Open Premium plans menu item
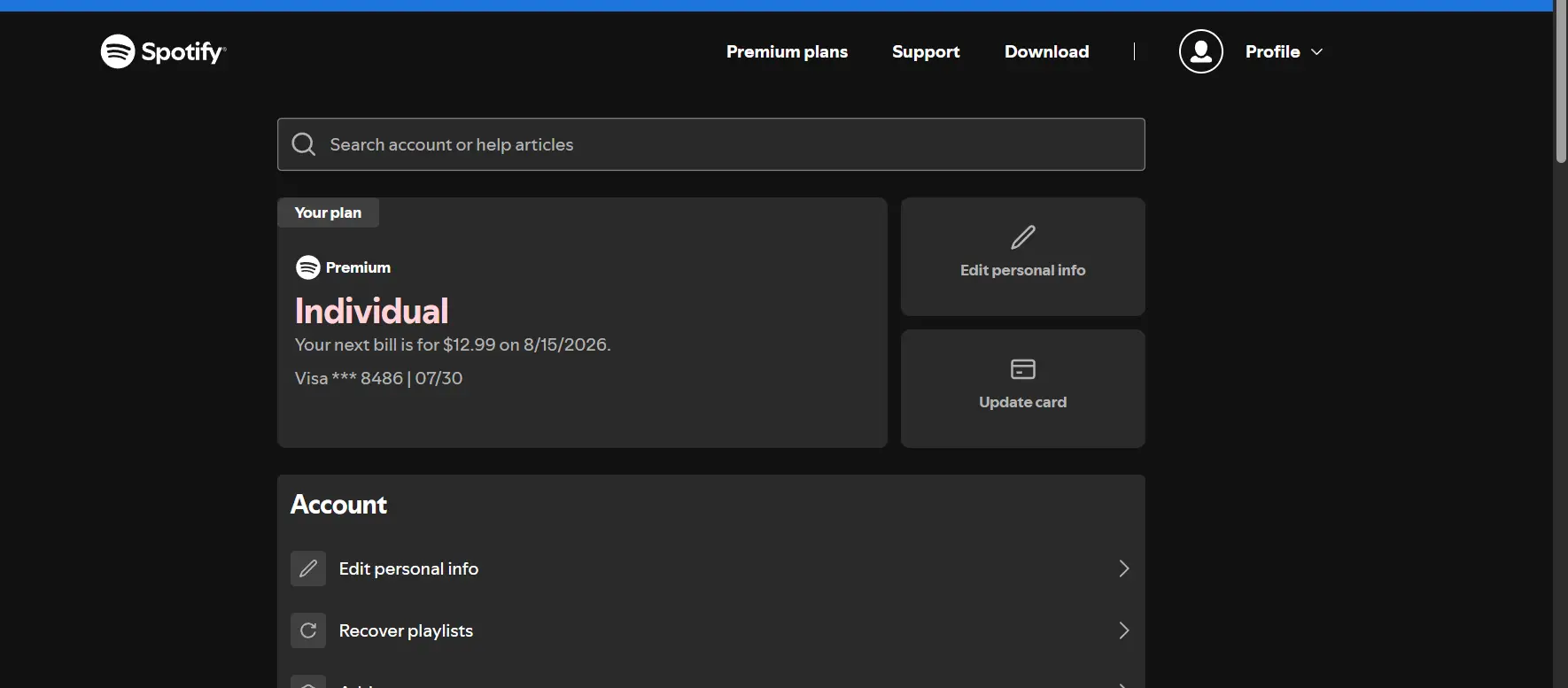1568x688 pixels. [787, 51]
